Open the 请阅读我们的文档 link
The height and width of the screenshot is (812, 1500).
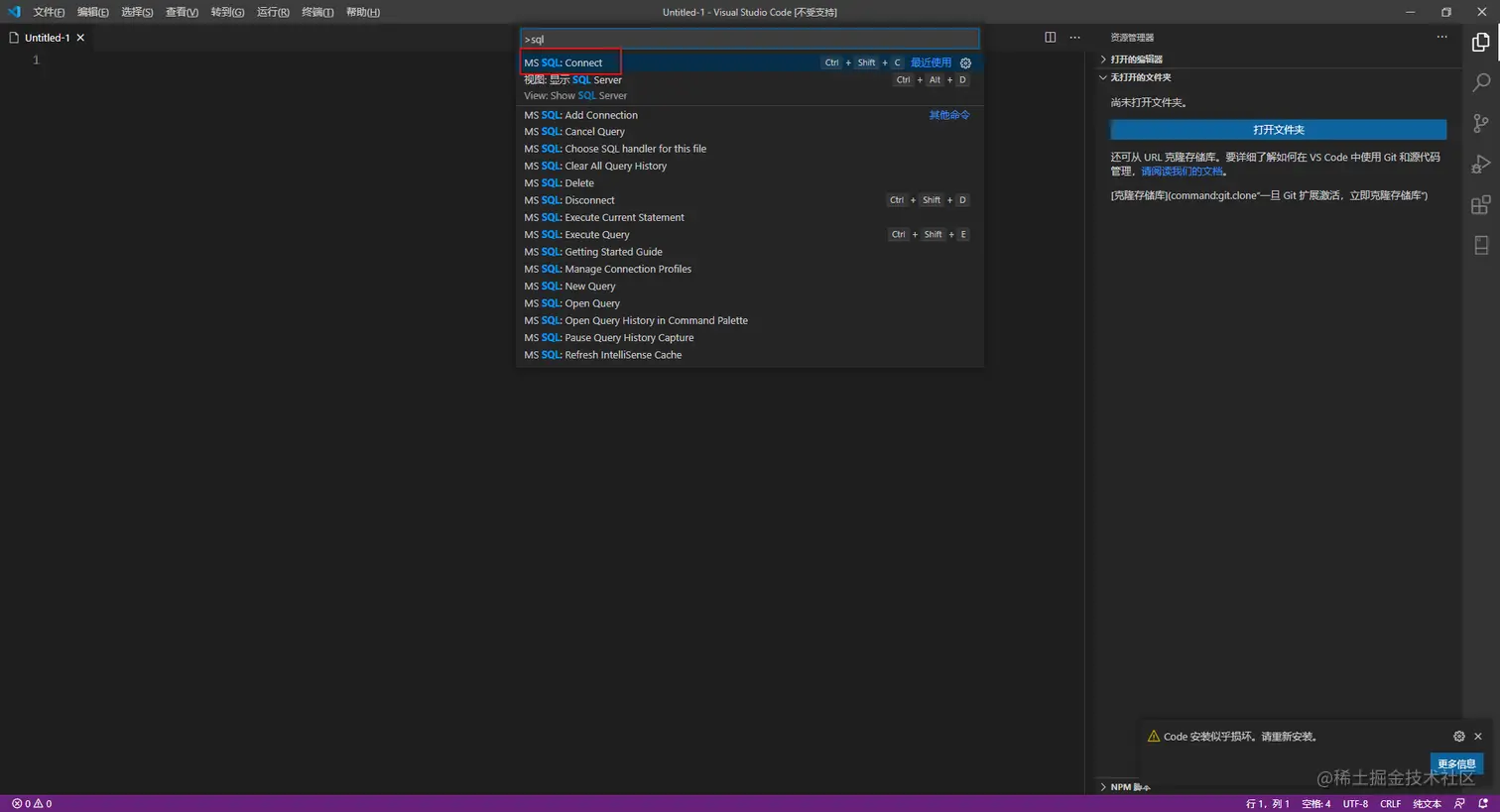pos(1182,172)
